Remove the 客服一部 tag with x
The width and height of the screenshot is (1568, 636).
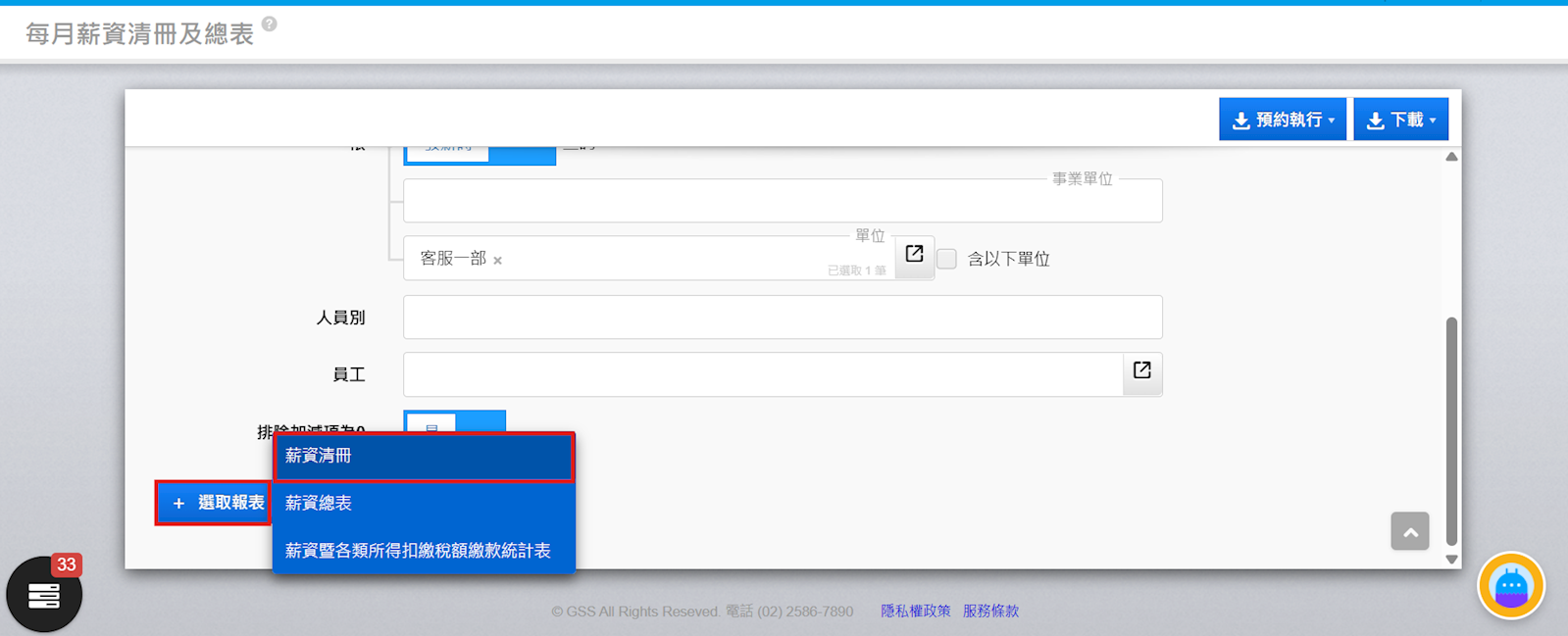pyautogui.click(x=498, y=261)
